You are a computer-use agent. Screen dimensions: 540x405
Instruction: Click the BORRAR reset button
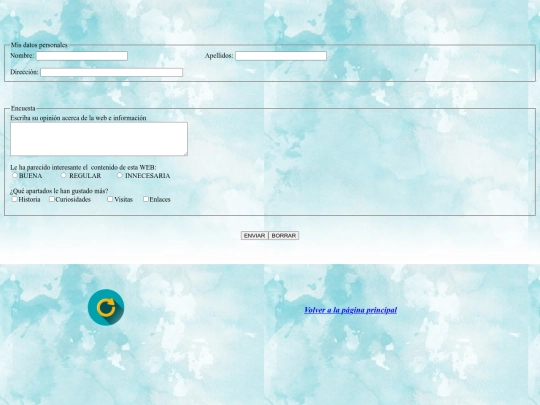pyautogui.click(x=283, y=236)
